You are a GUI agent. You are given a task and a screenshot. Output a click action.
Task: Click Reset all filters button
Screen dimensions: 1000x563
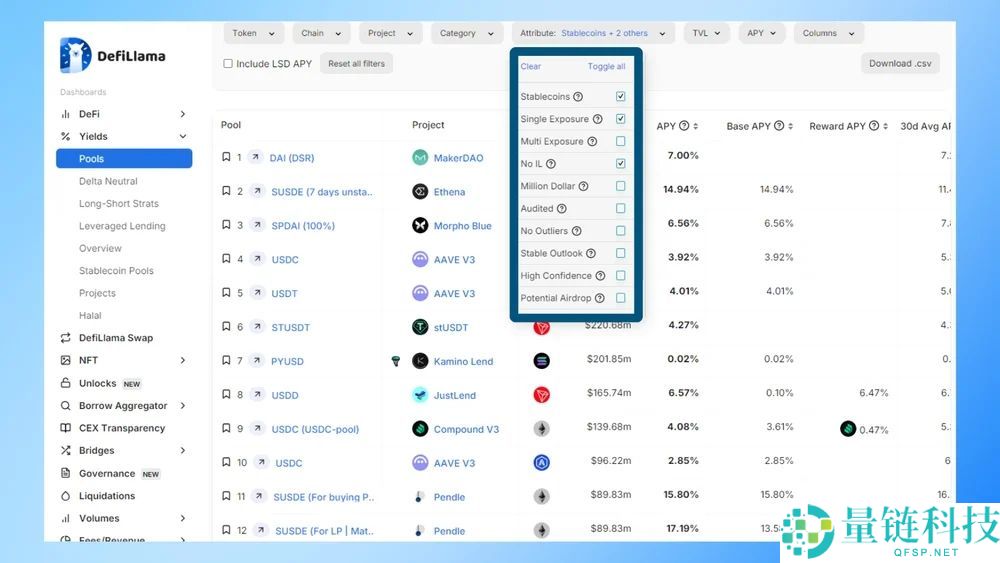pyautogui.click(x=357, y=64)
